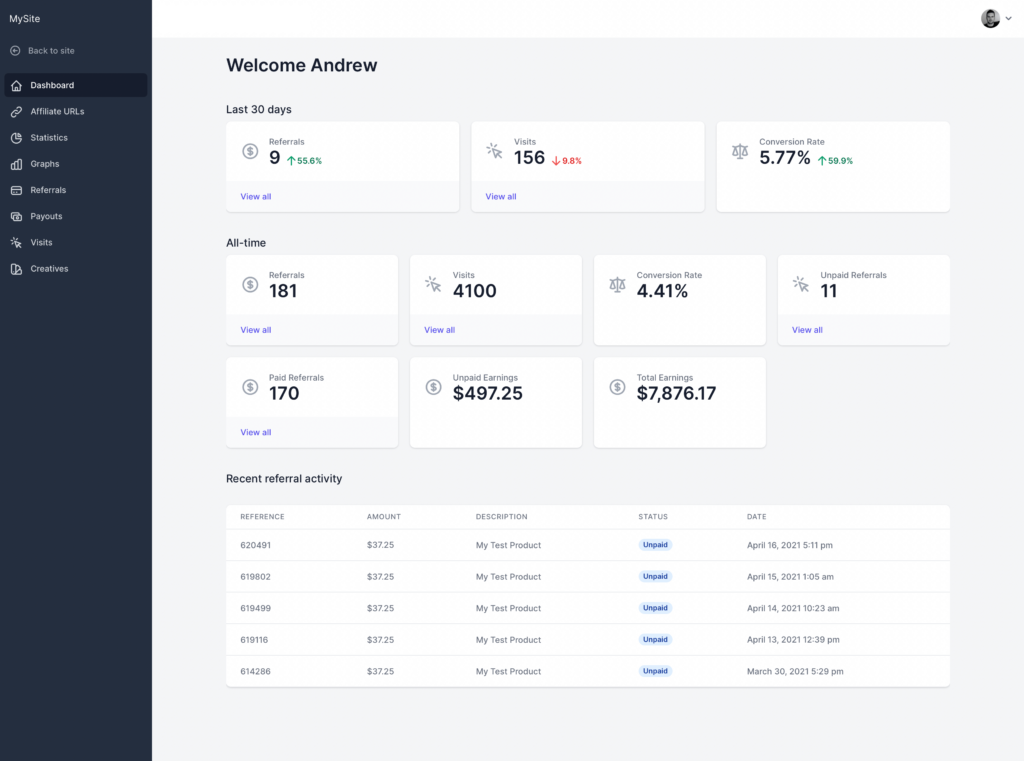Open the Payouts page
Viewport: 1024px width, 761px height.
coord(76,216)
